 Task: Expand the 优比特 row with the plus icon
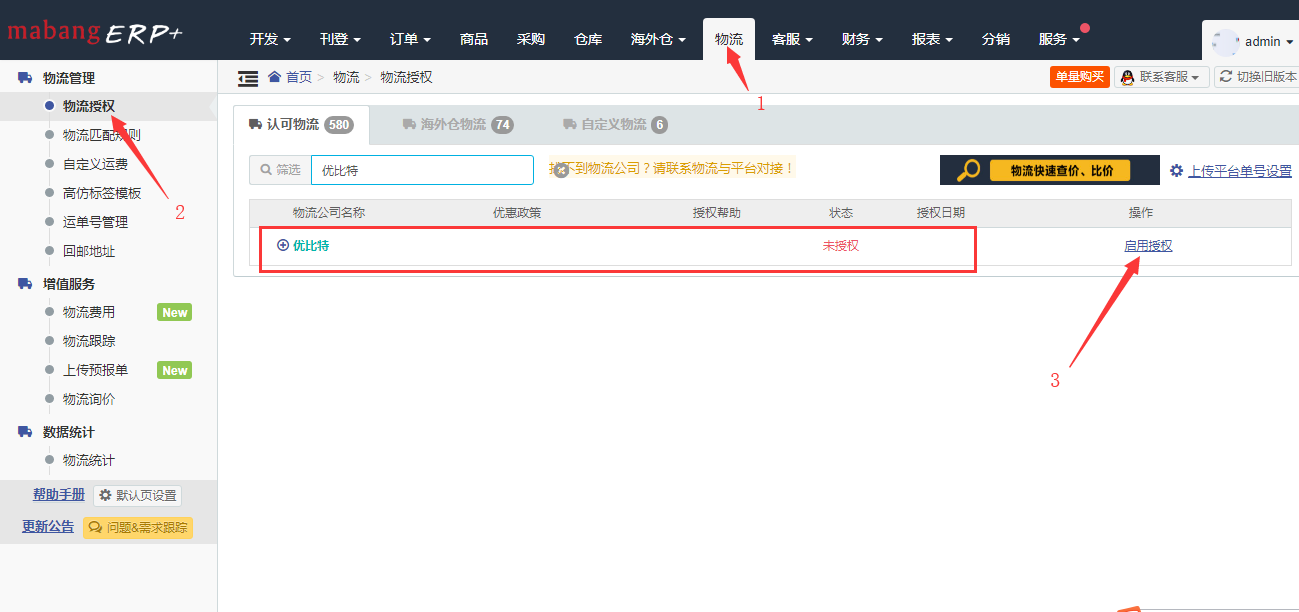[x=283, y=243]
